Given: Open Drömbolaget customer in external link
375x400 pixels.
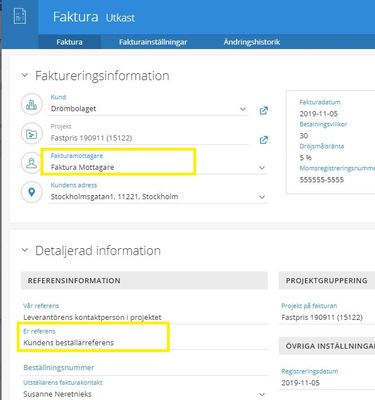Looking at the screenshot, I should click(x=264, y=111).
